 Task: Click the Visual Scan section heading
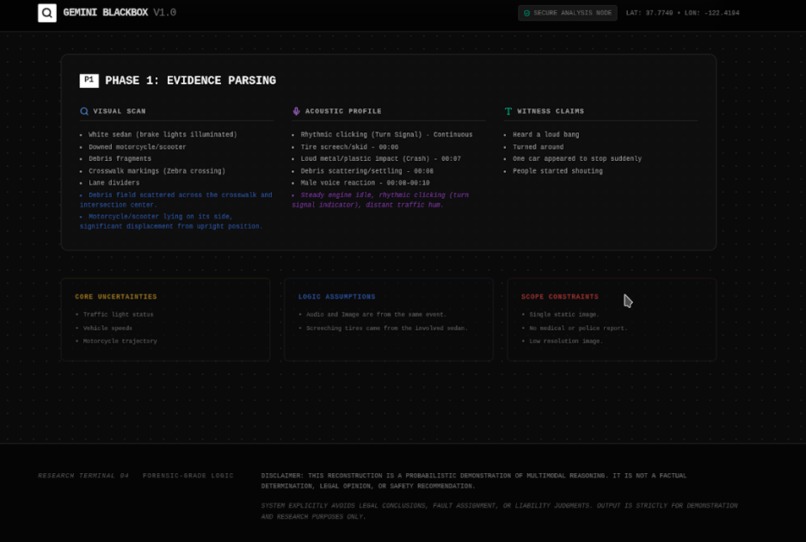coord(119,111)
